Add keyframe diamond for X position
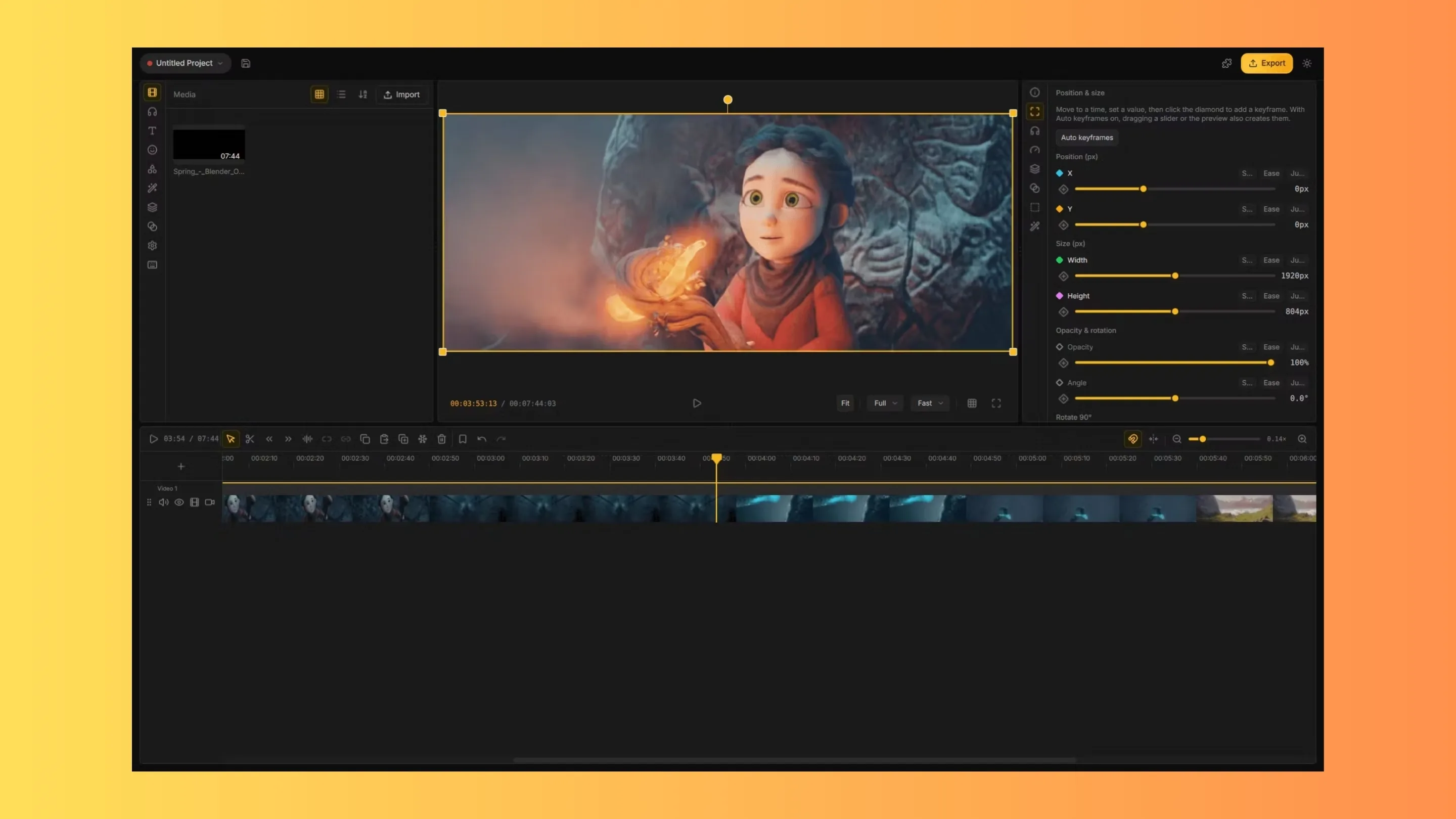 tap(1063, 190)
